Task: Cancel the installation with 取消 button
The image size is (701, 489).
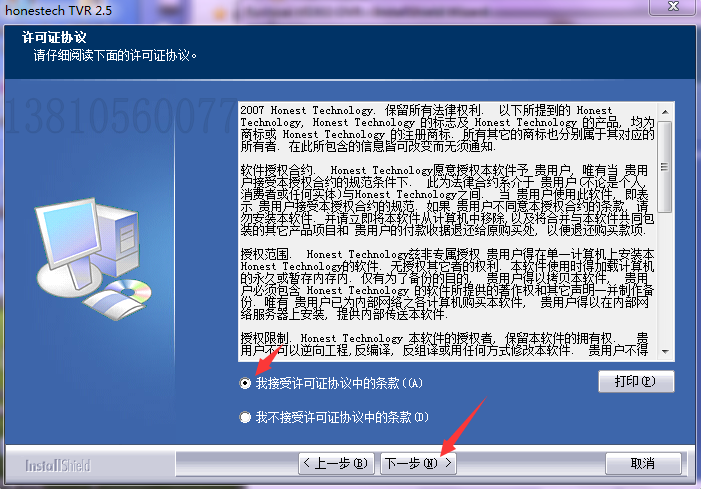Action: [x=643, y=464]
